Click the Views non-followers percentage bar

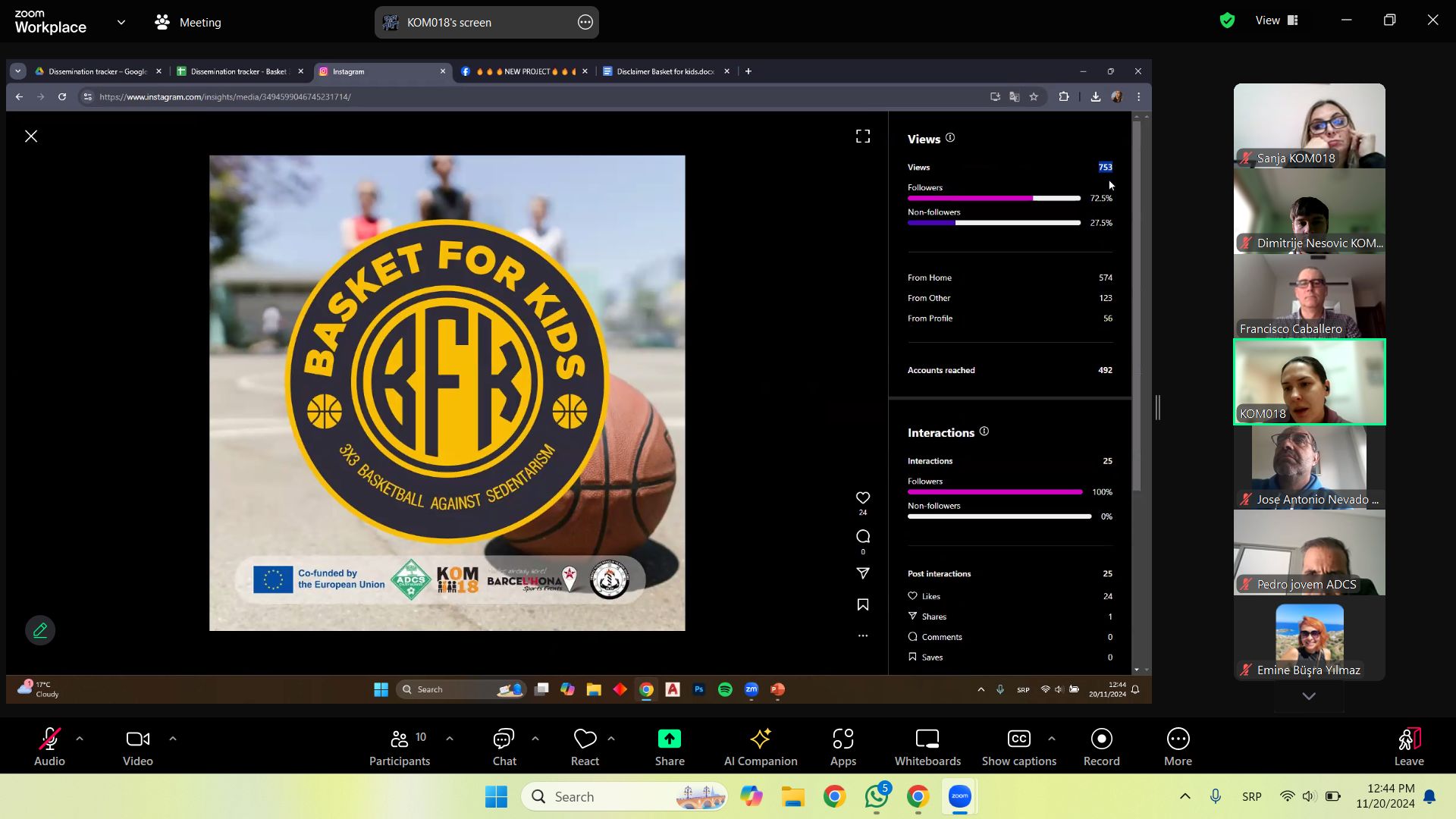click(994, 223)
